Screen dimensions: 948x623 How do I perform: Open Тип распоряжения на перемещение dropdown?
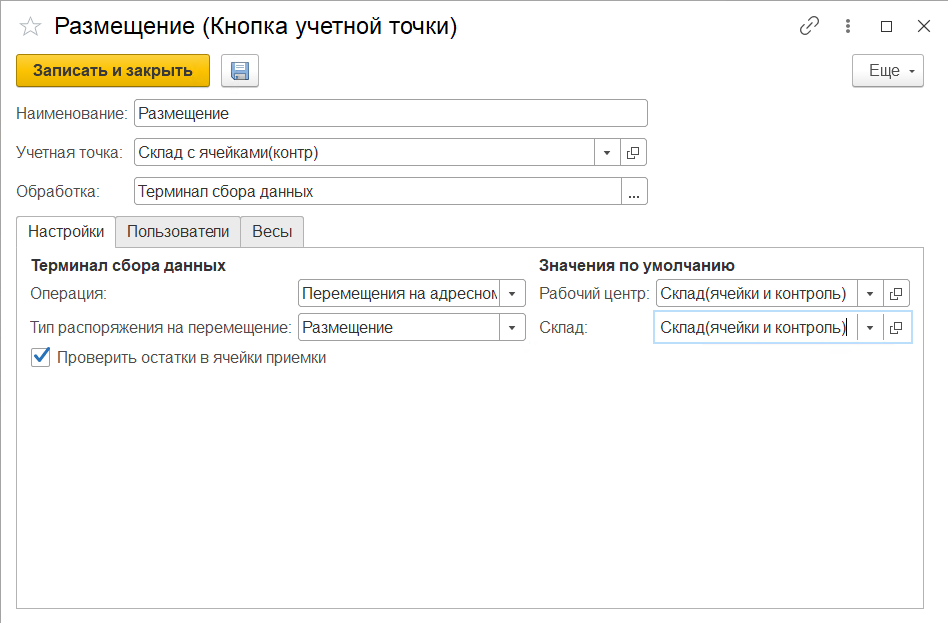512,327
